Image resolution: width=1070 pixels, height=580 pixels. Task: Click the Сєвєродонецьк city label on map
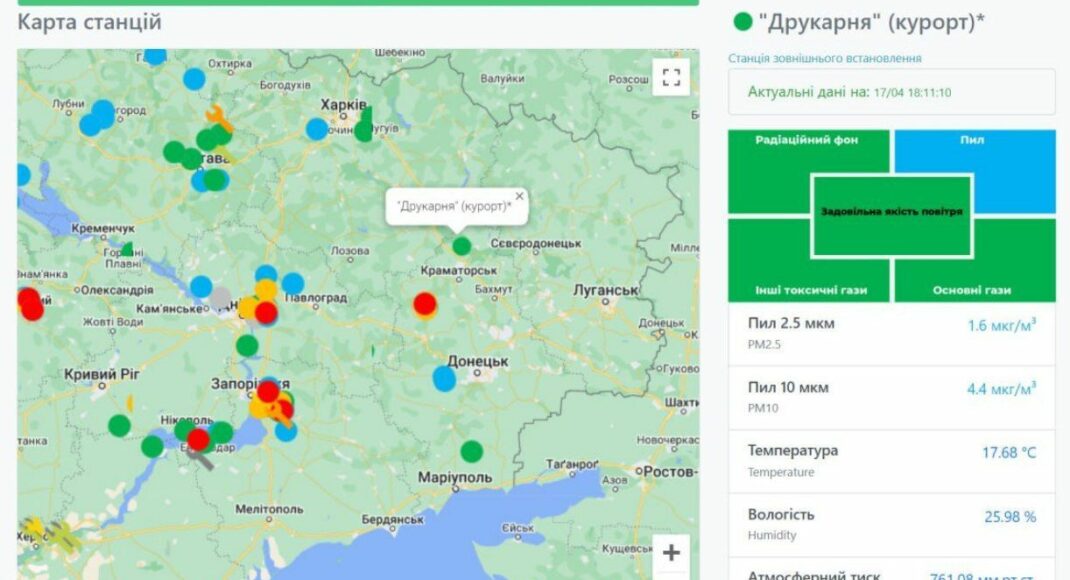(536, 244)
